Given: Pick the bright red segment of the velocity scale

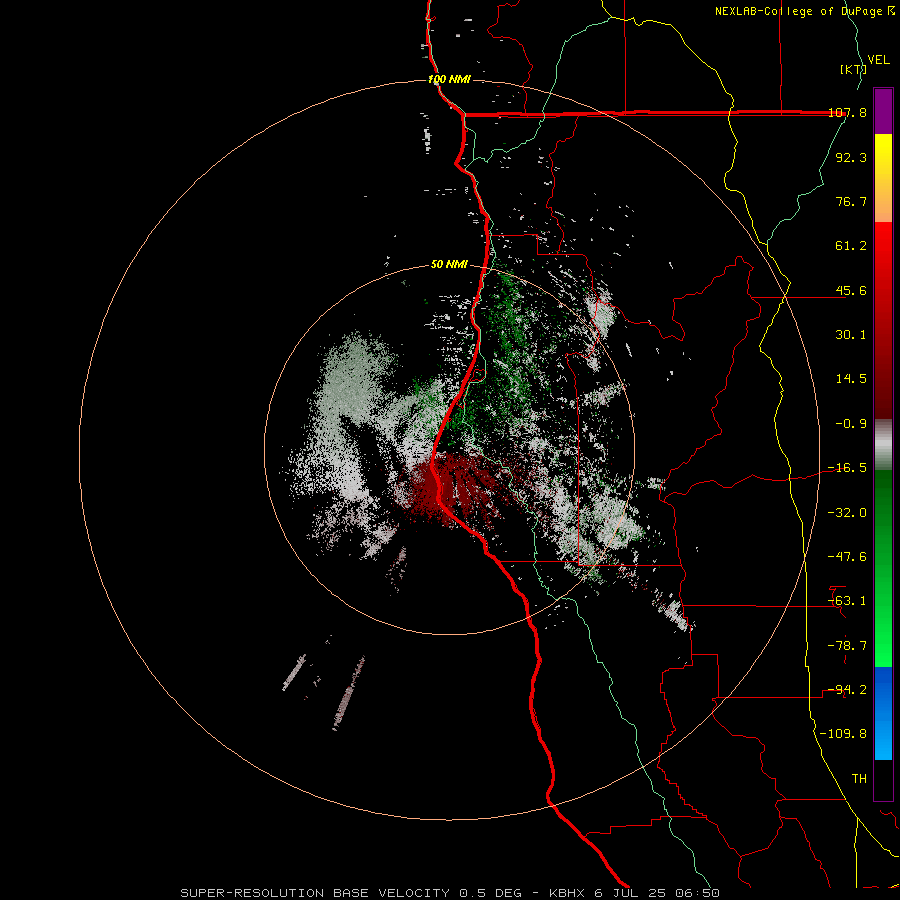Looking at the screenshot, I should pyautogui.click(x=883, y=320).
